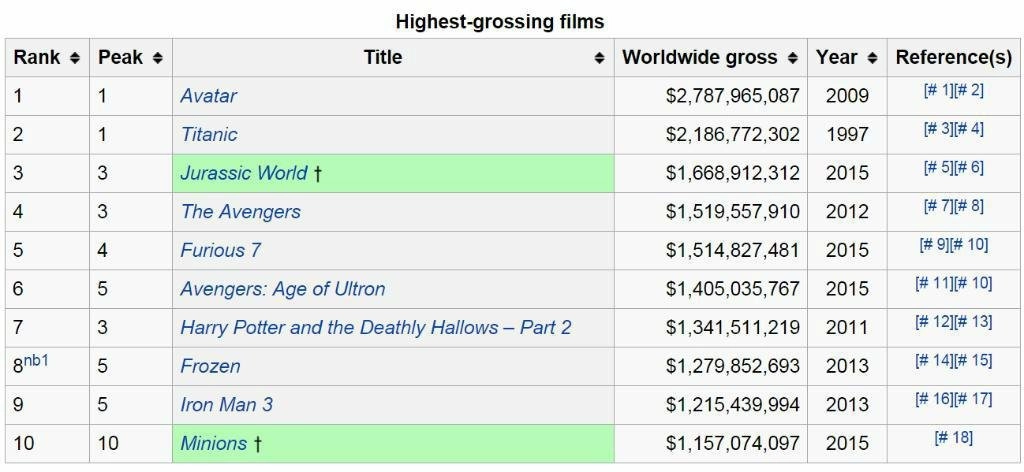This screenshot has height=472, width=1024.
Task: Open the Avatar film link
Action: (x=208, y=96)
